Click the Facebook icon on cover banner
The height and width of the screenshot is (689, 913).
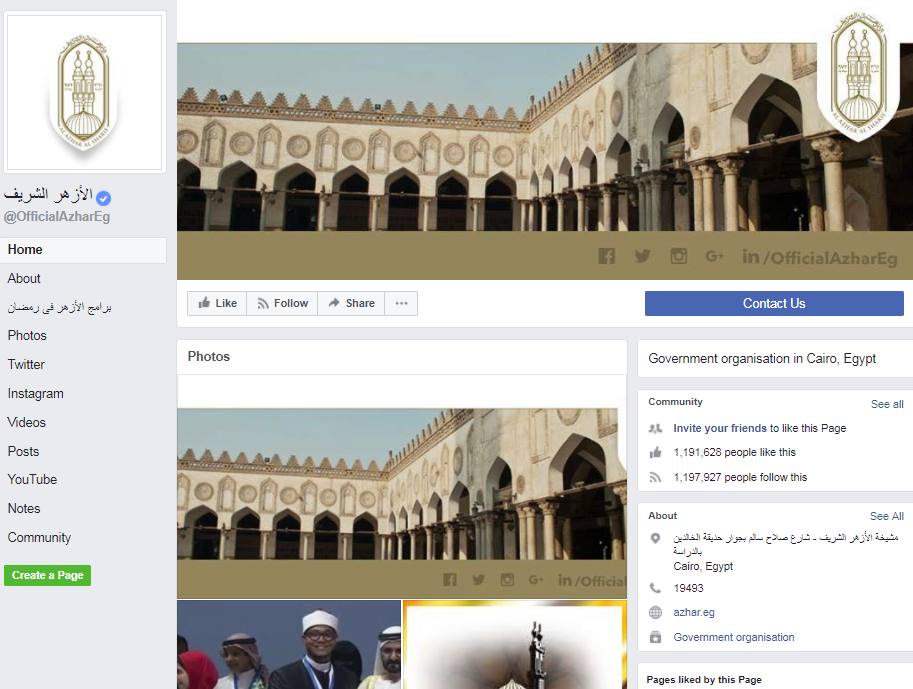(607, 256)
